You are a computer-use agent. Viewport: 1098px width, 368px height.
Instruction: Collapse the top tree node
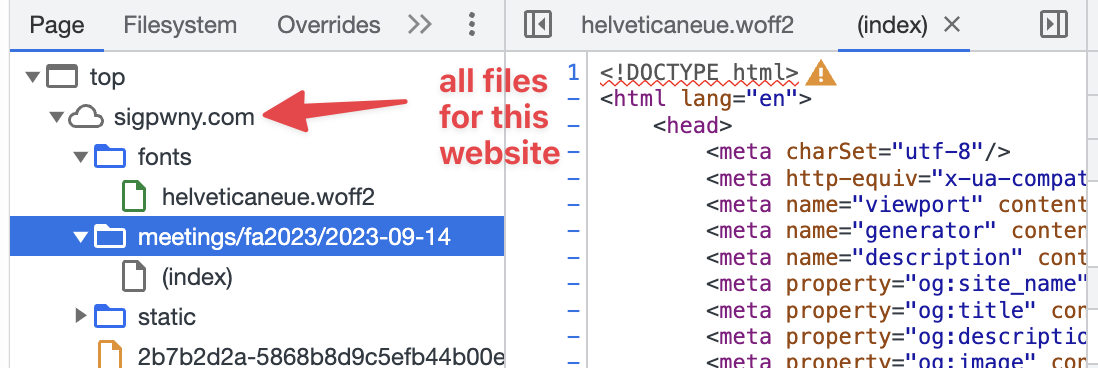tap(32, 76)
